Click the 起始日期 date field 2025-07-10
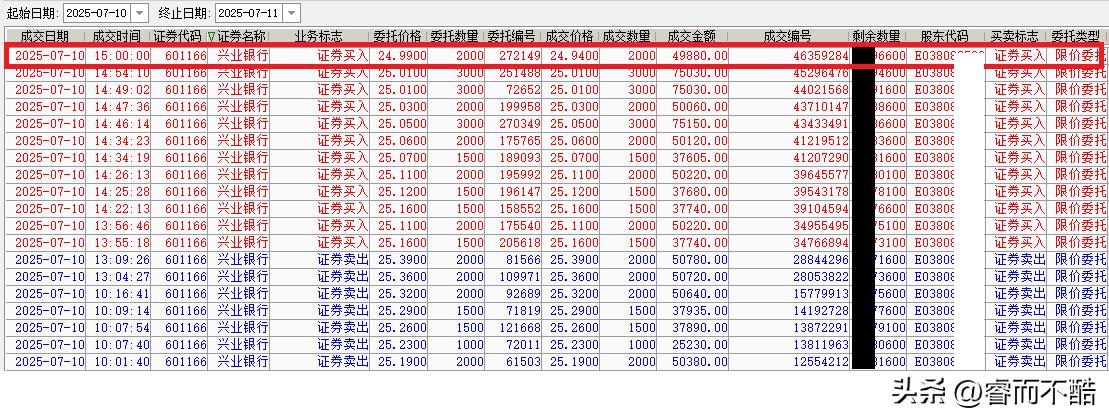 95,13
